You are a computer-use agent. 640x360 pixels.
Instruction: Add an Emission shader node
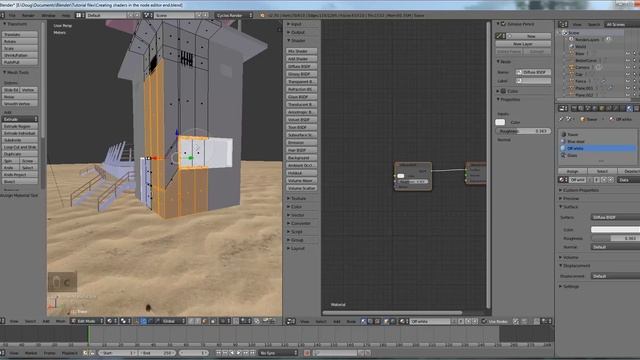pos(302,142)
